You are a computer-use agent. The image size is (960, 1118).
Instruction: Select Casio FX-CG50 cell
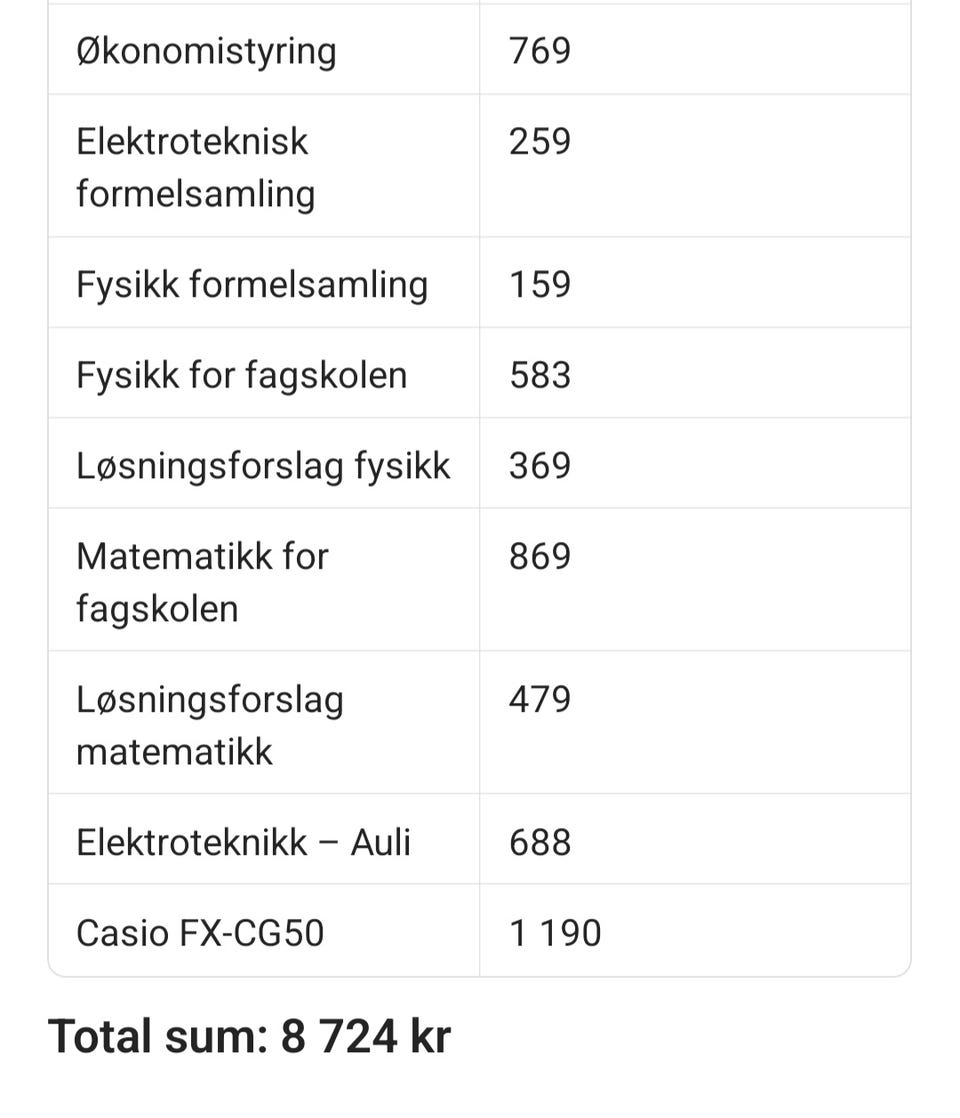(263, 930)
